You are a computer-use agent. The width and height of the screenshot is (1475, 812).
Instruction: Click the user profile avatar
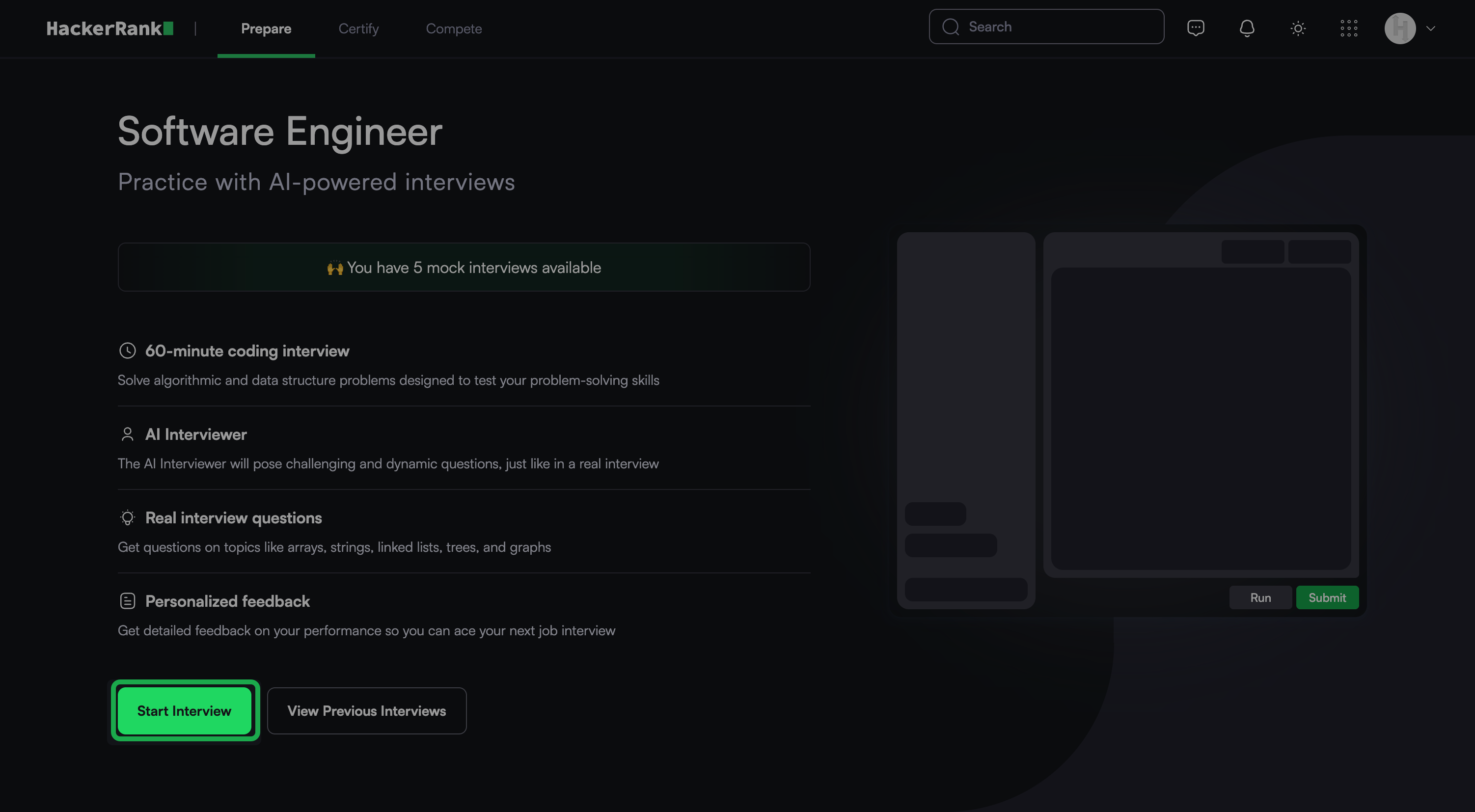pos(1400,28)
